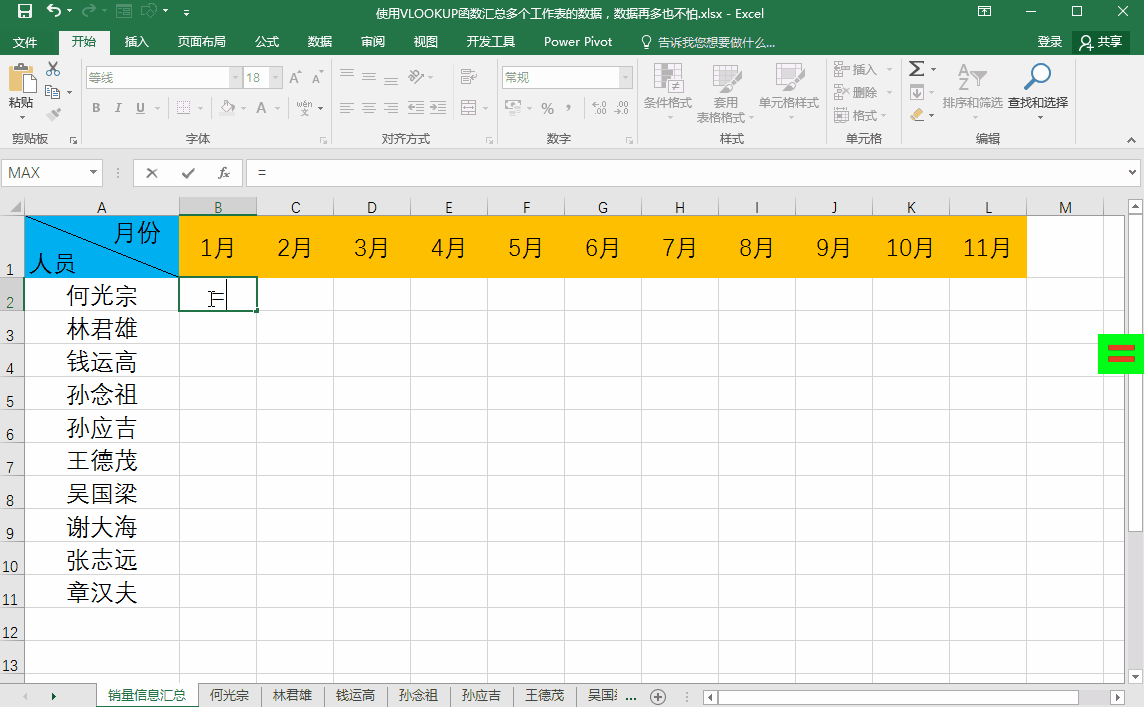Confirm the formula entry with the checkmark
This screenshot has height=707, width=1144.
(x=188, y=173)
